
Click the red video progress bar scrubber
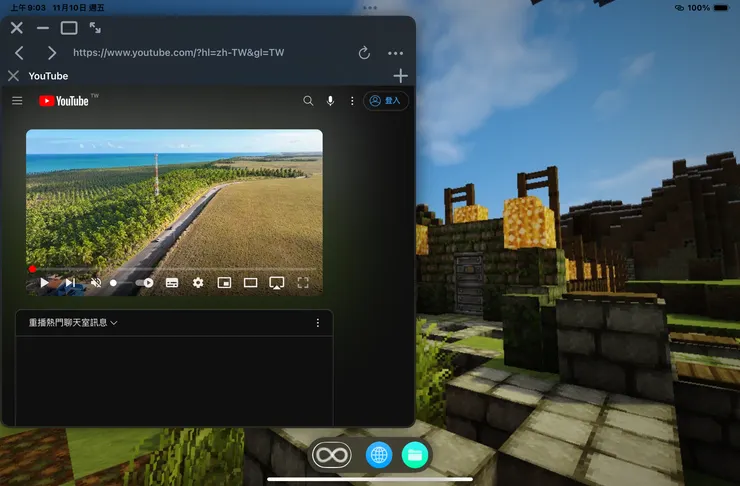[32, 269]
